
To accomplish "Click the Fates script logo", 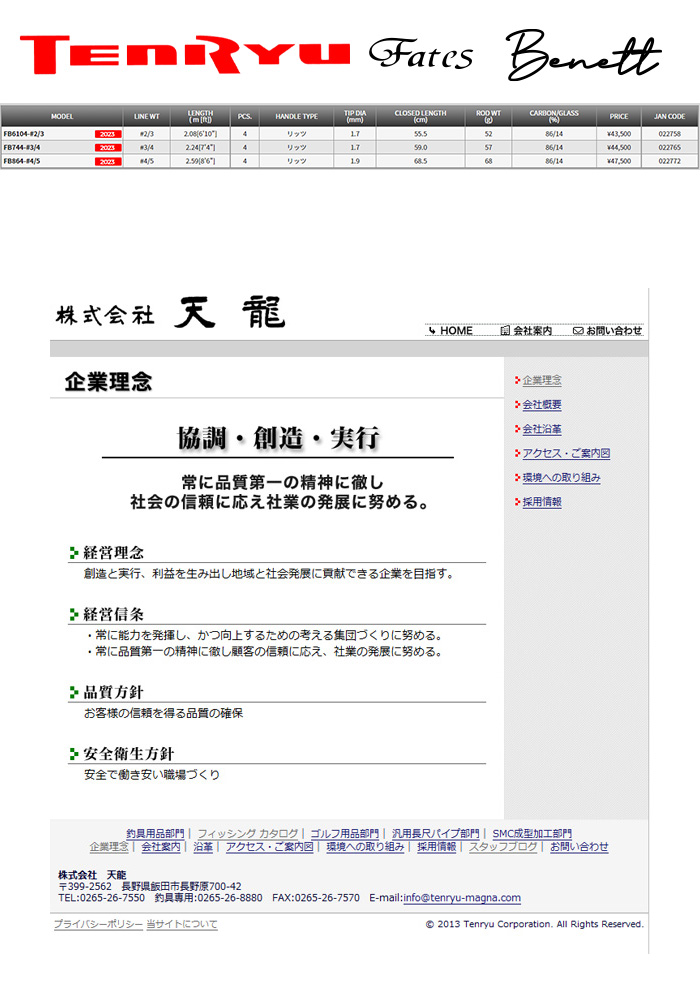I will point(421,54).
